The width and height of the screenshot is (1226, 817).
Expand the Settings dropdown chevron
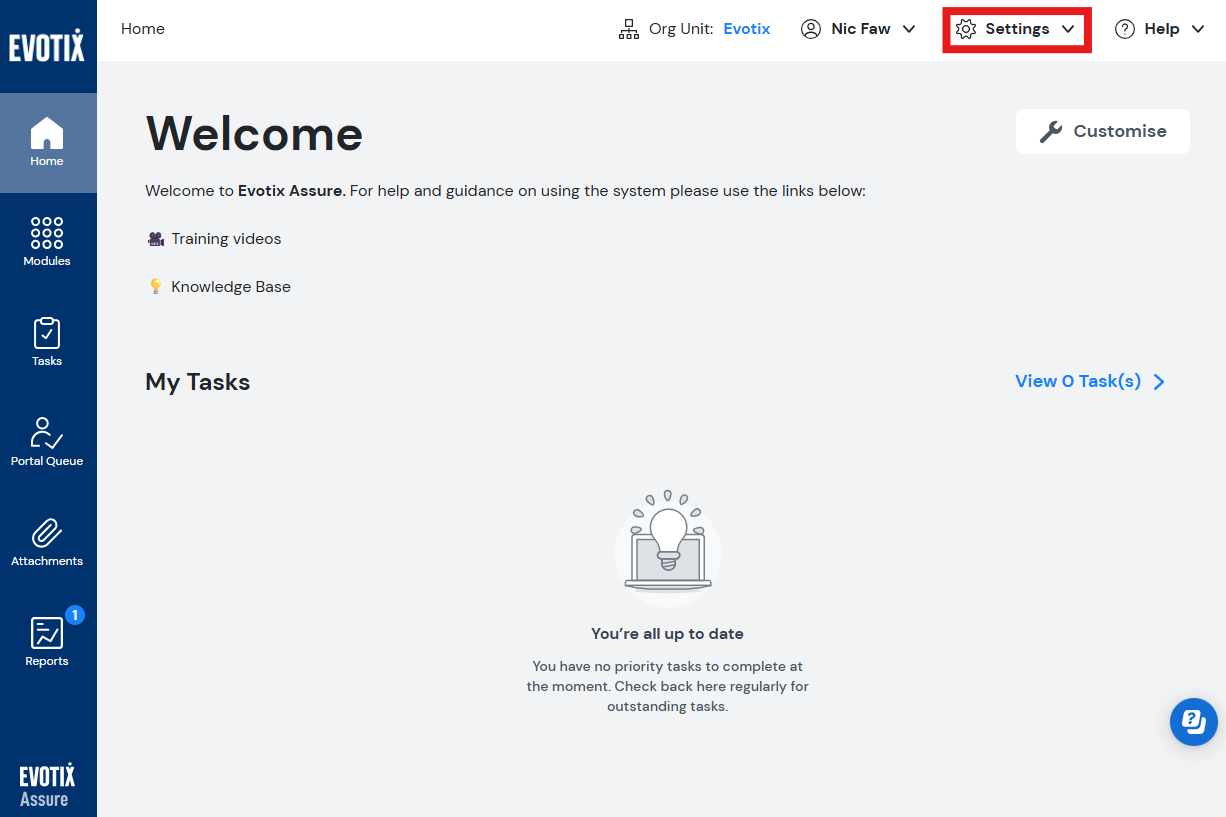tap(1068, 29)
